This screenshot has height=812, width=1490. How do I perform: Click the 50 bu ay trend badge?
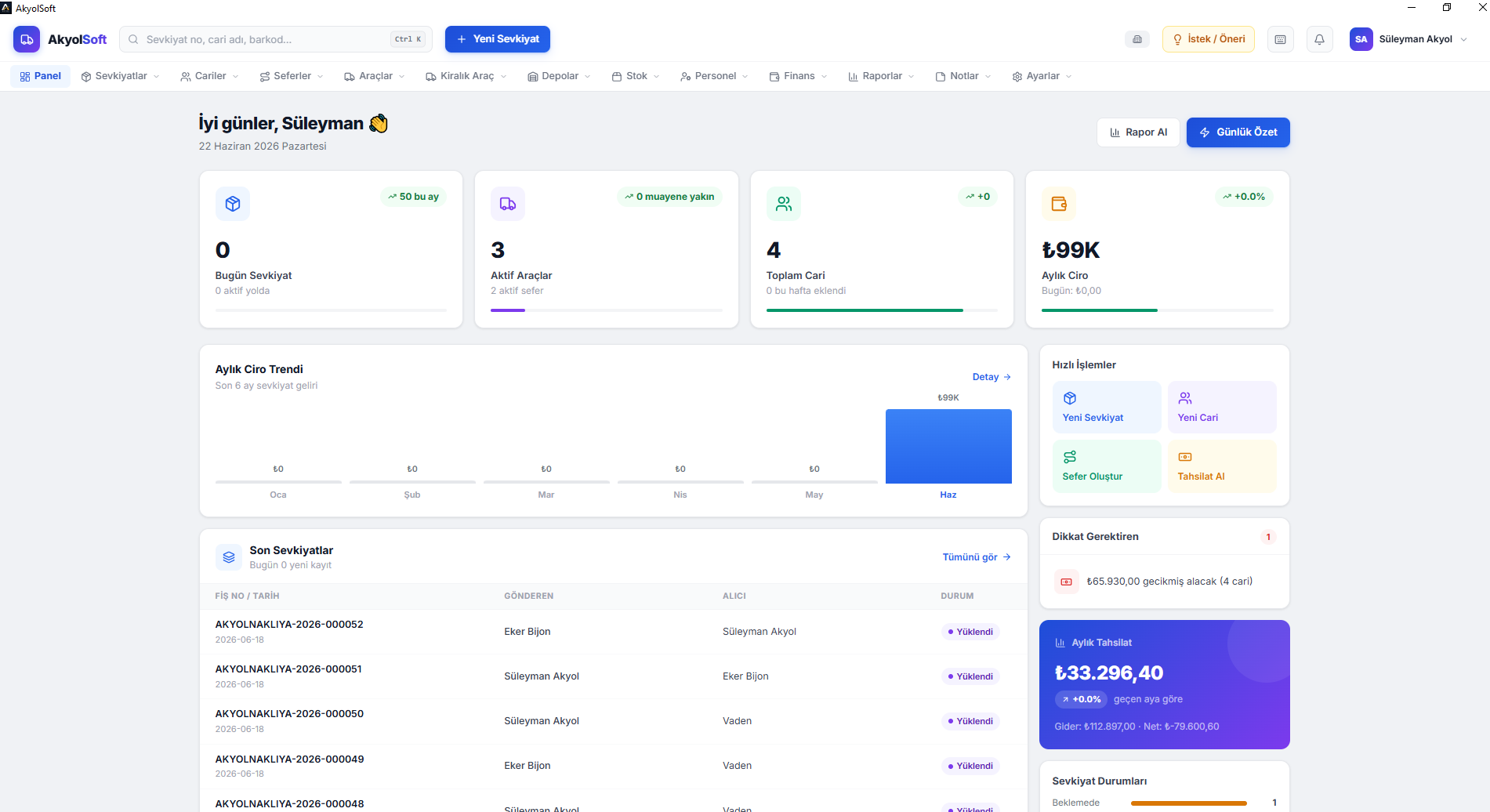pos(413,197)
